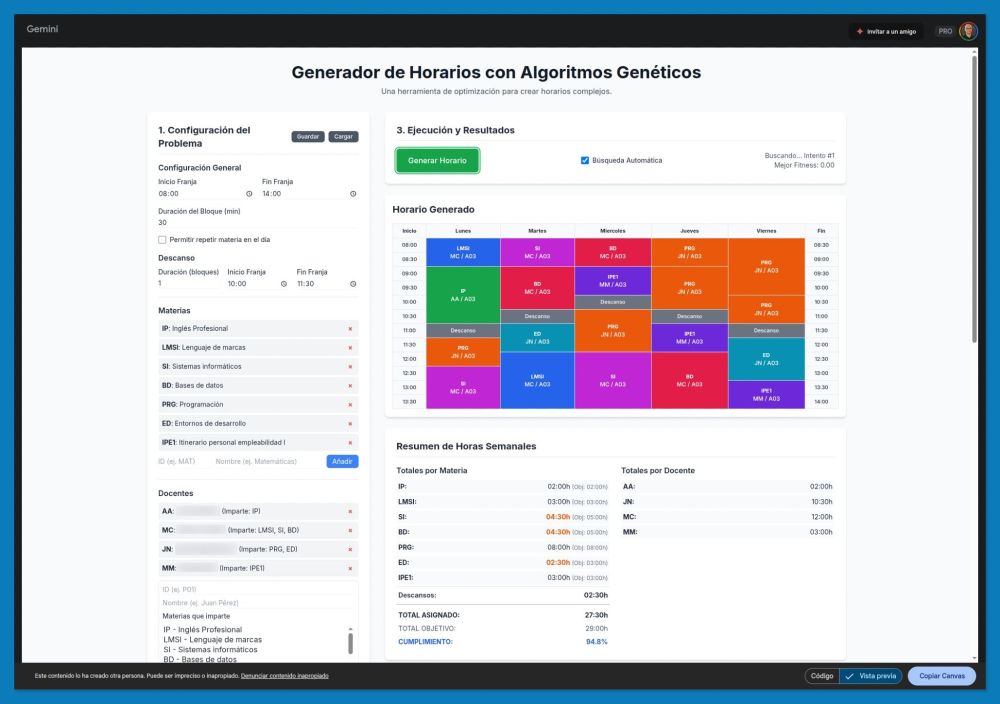
Task: Focus the Nombre (ej. Matemáticas) input field
Action: [268, 462]
